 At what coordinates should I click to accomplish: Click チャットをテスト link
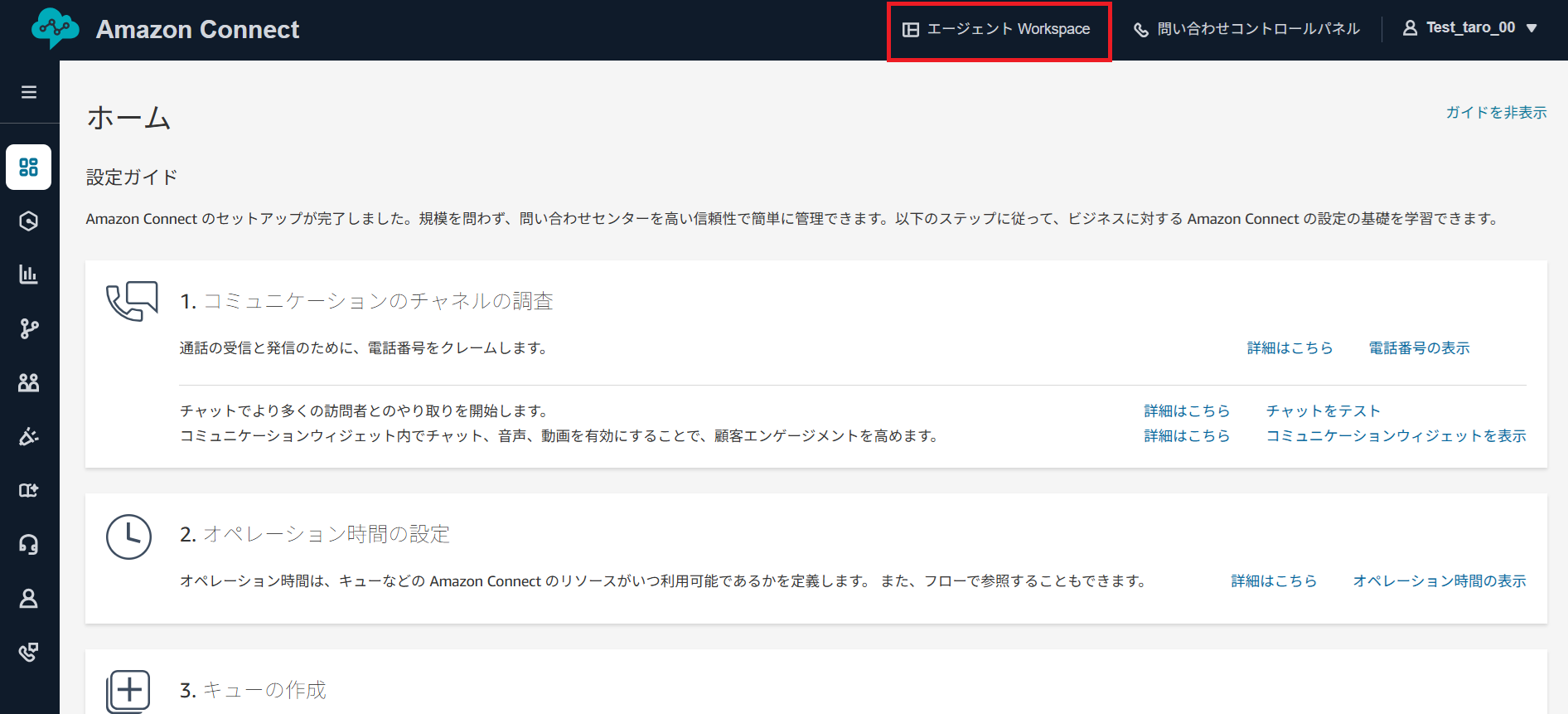pyautogui.click(x=1323, y=411)
